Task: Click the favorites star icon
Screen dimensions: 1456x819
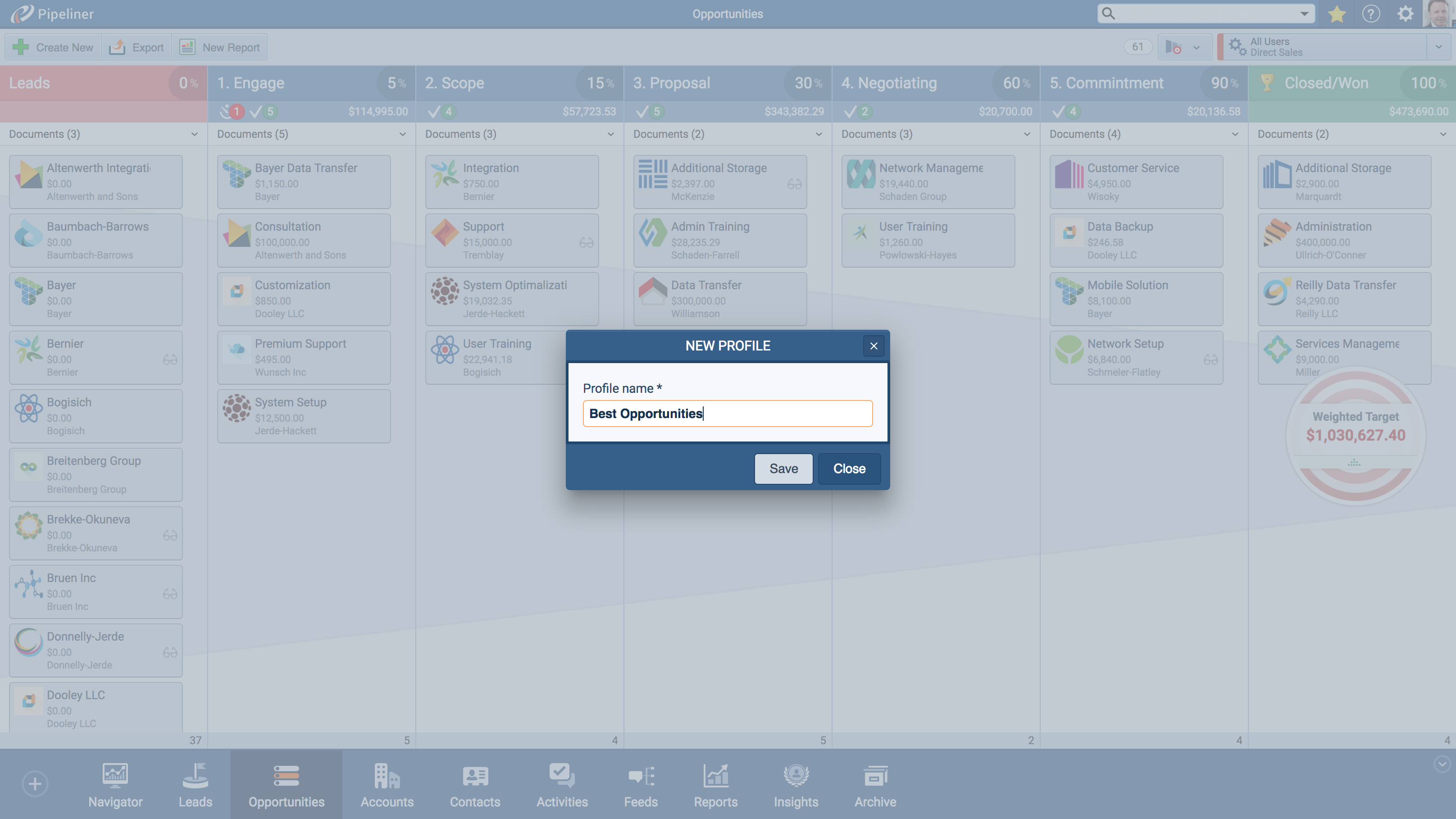Action: click(x=1336, y=14)
